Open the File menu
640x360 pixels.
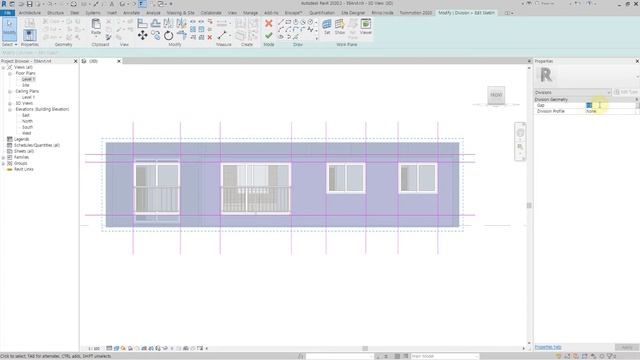(7, 13)
